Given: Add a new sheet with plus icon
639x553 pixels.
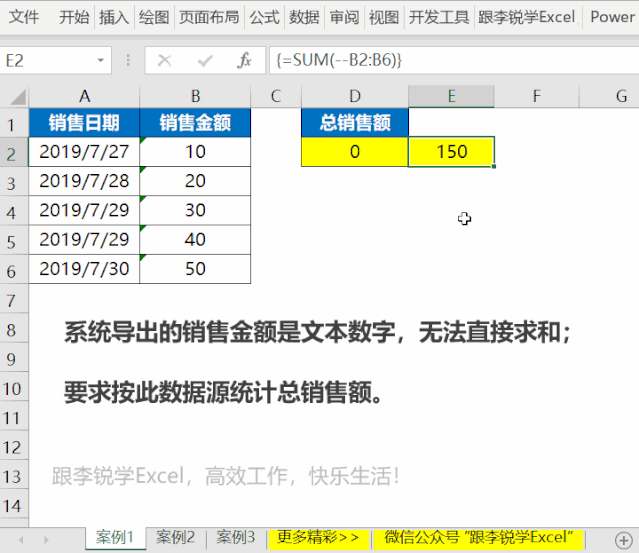Looking at the screenshot, I should pyautogui.click(x=624, y=540).
